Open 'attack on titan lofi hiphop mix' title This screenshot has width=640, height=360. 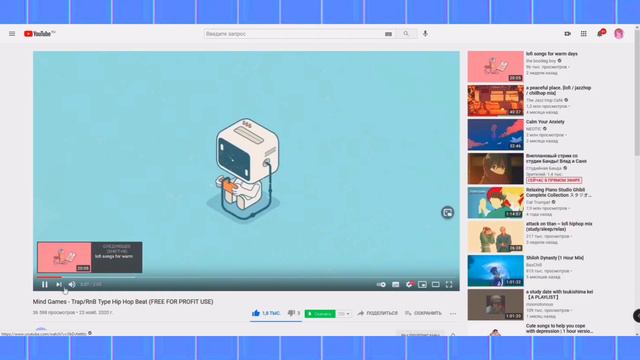pos(559,227)
